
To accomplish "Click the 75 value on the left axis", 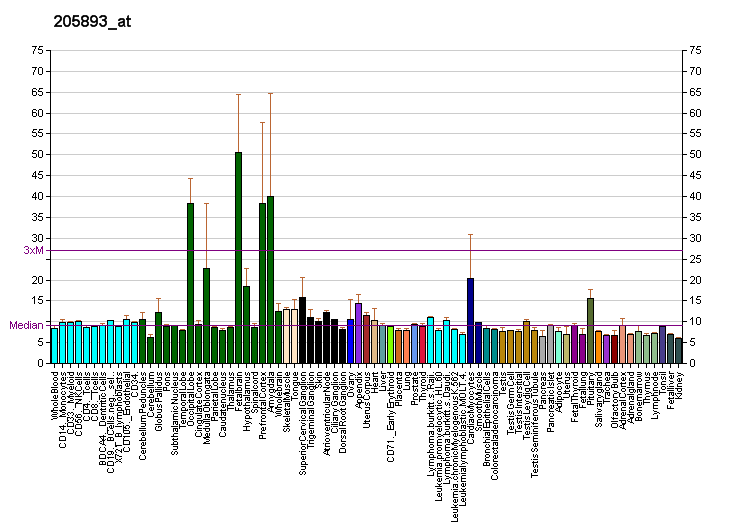I will pos(37,50).
